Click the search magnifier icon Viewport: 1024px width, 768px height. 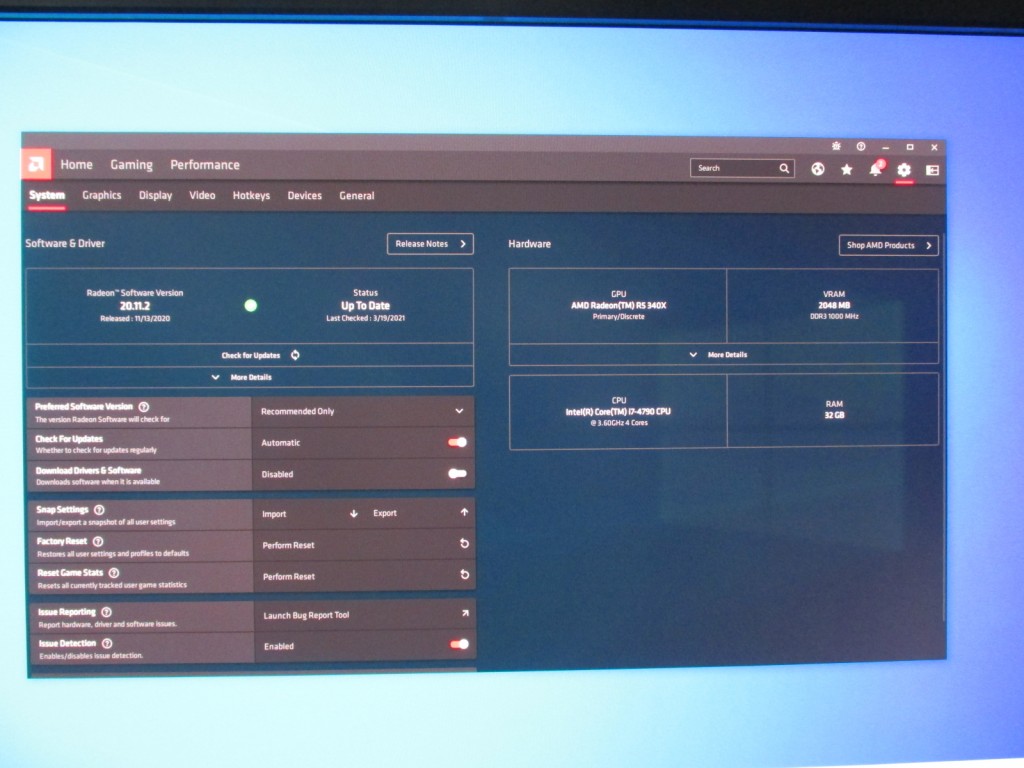[x=784, y=168]
